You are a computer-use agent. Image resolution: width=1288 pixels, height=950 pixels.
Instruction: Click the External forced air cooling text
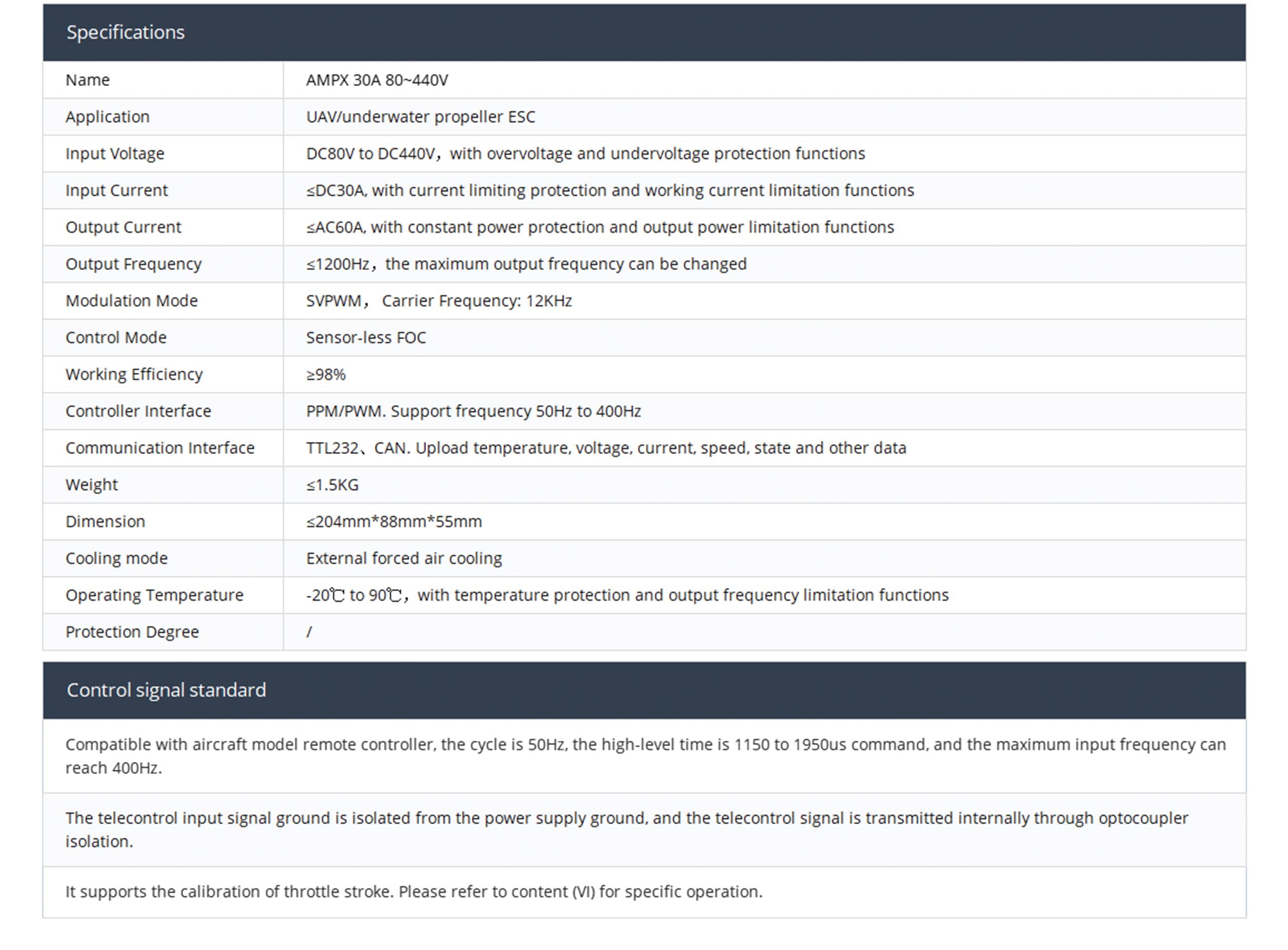coord(404,558)
